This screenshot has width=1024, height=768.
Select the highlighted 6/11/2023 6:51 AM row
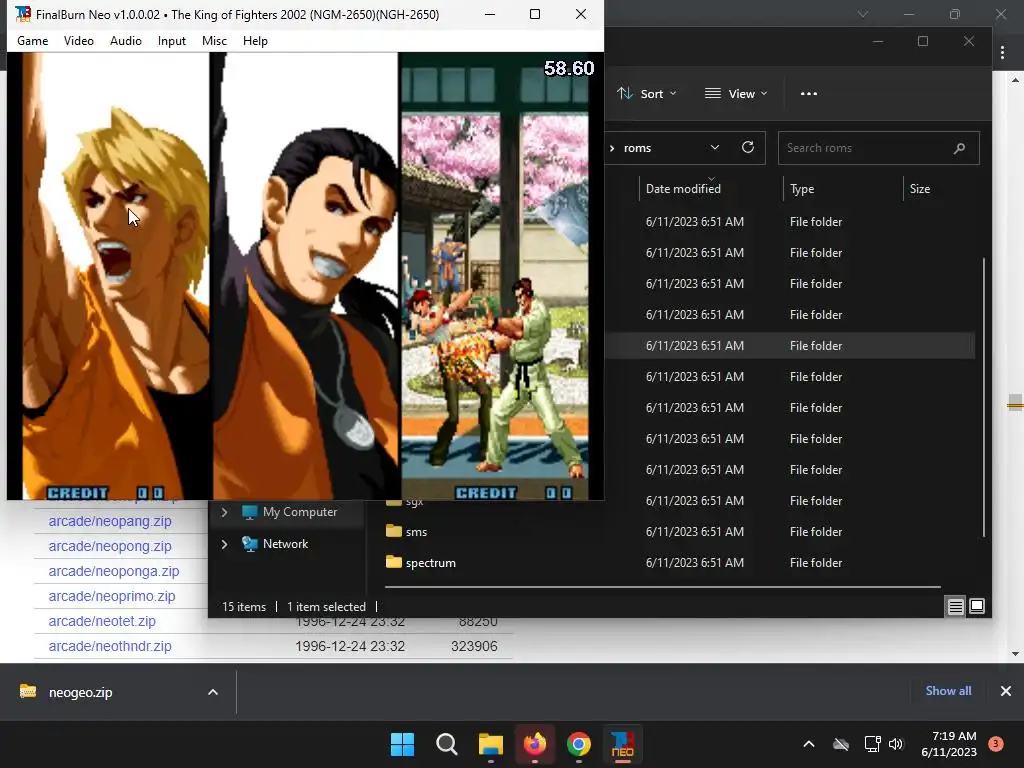click(790, 345)
